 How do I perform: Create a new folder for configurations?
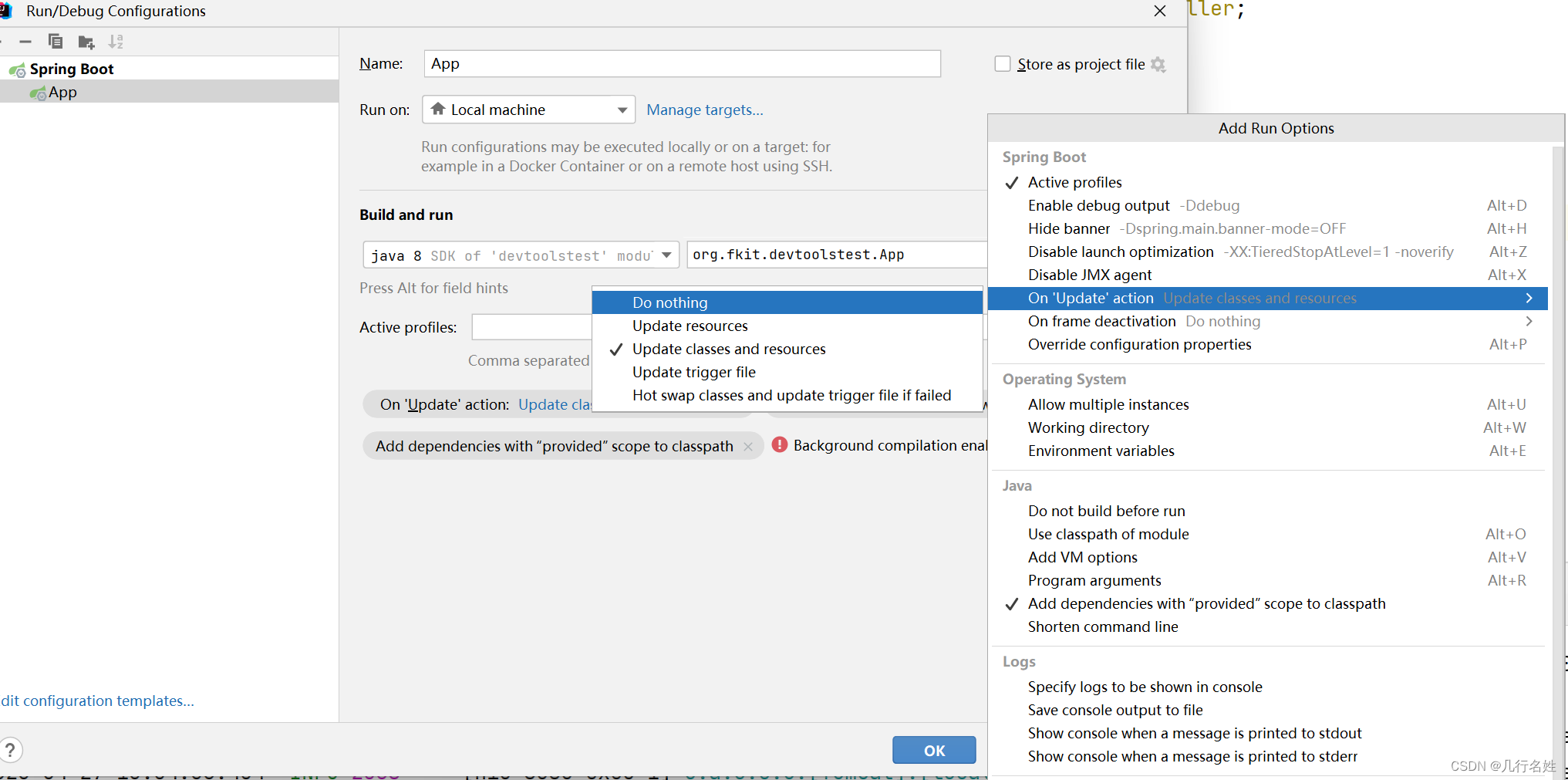86,42
